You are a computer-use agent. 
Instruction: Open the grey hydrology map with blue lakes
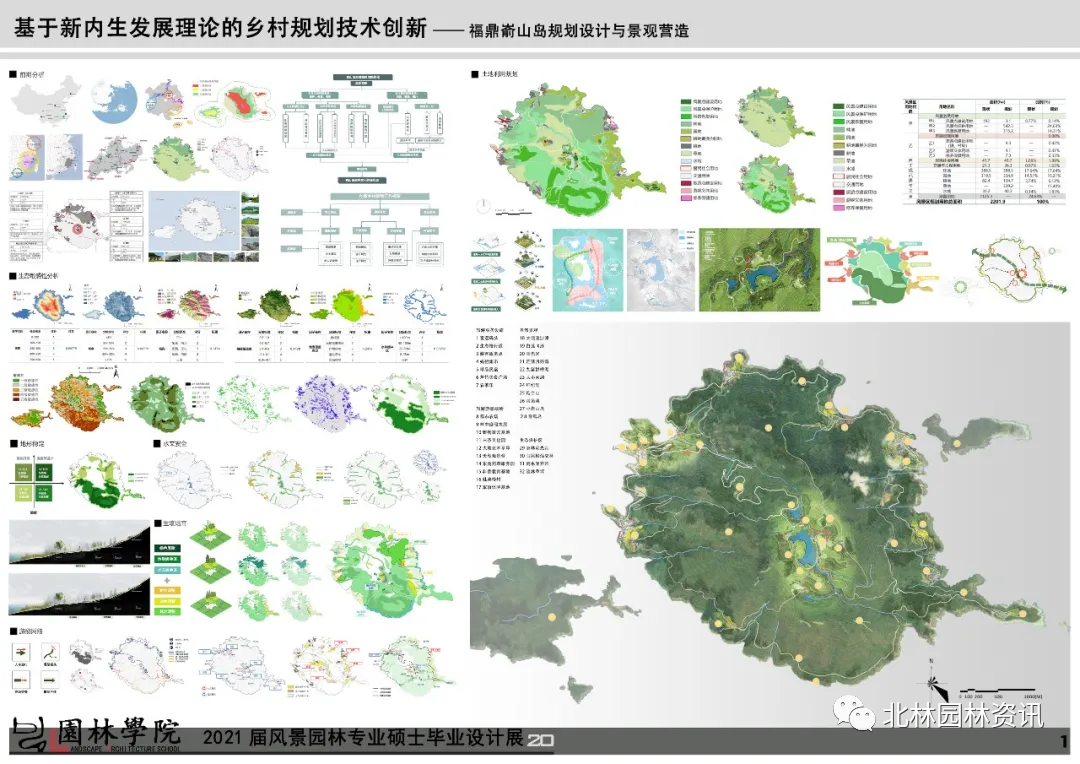click(x=661, y=270)
